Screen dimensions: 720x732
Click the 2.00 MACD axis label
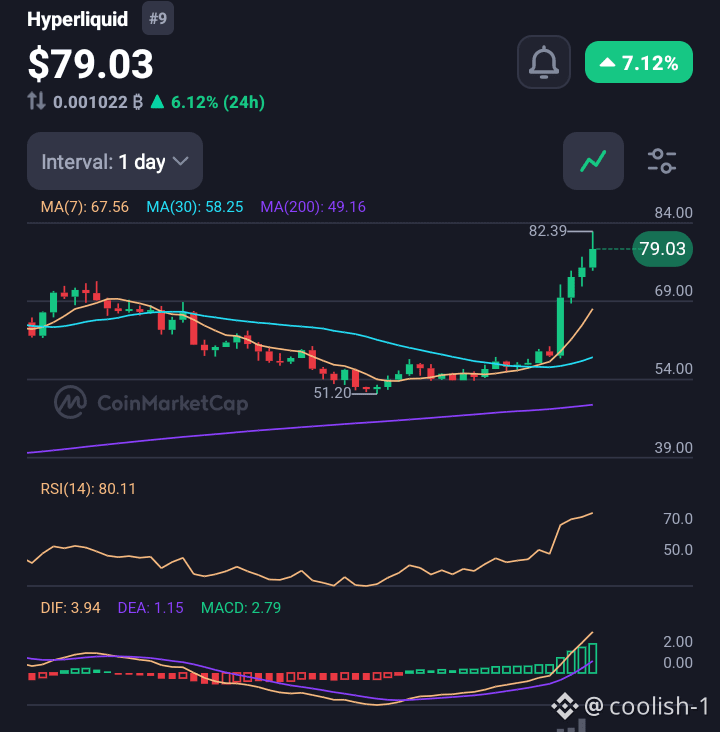point(678,641)
